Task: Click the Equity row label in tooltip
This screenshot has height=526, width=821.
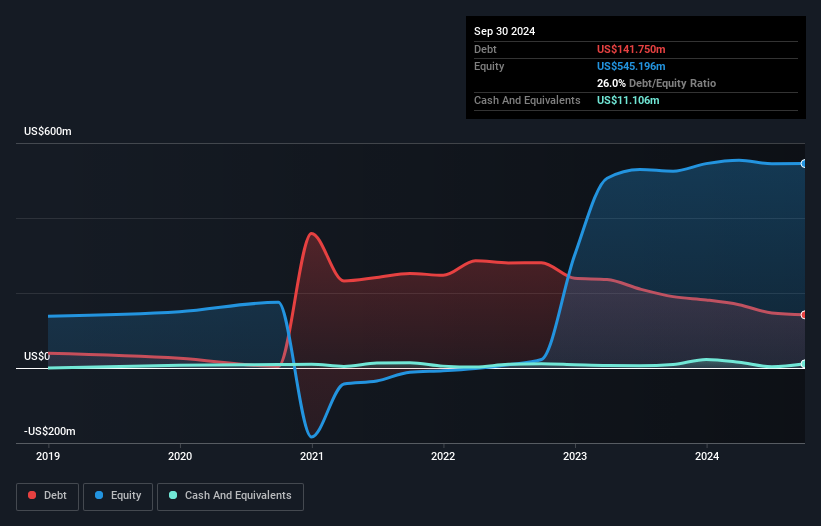Action: [489, 66]
